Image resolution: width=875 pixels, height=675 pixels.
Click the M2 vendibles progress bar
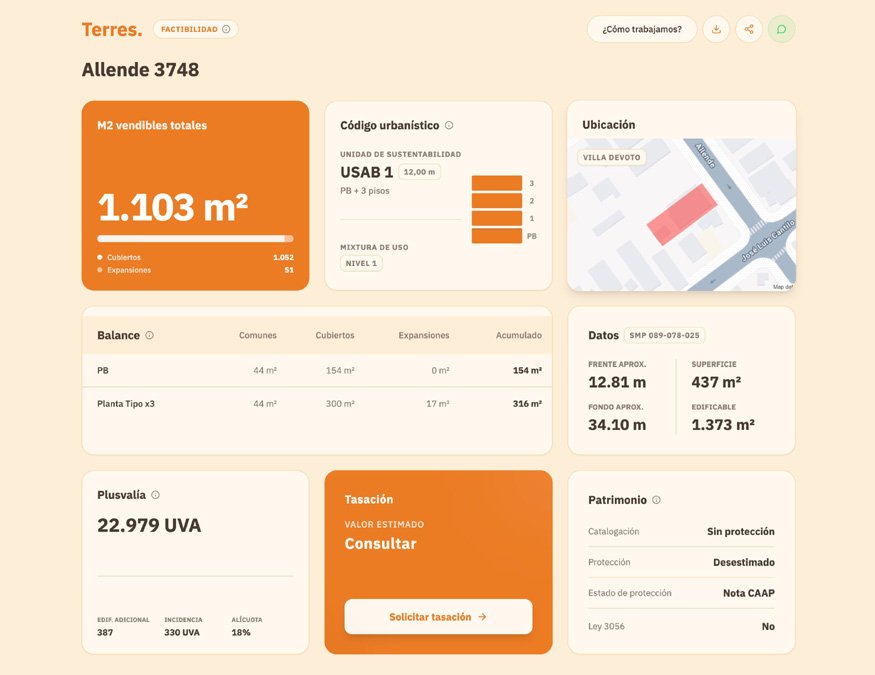click(x=194, y=238)
